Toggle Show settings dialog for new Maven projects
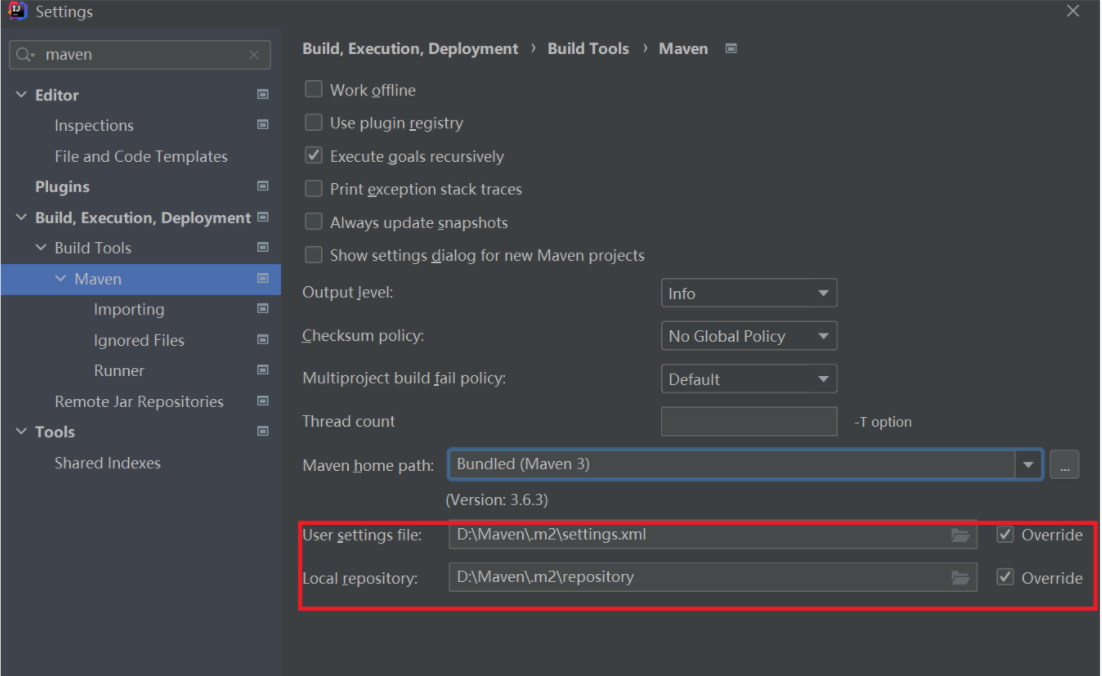This screenshot has width=1102, height=676. [x=313, y=254]
